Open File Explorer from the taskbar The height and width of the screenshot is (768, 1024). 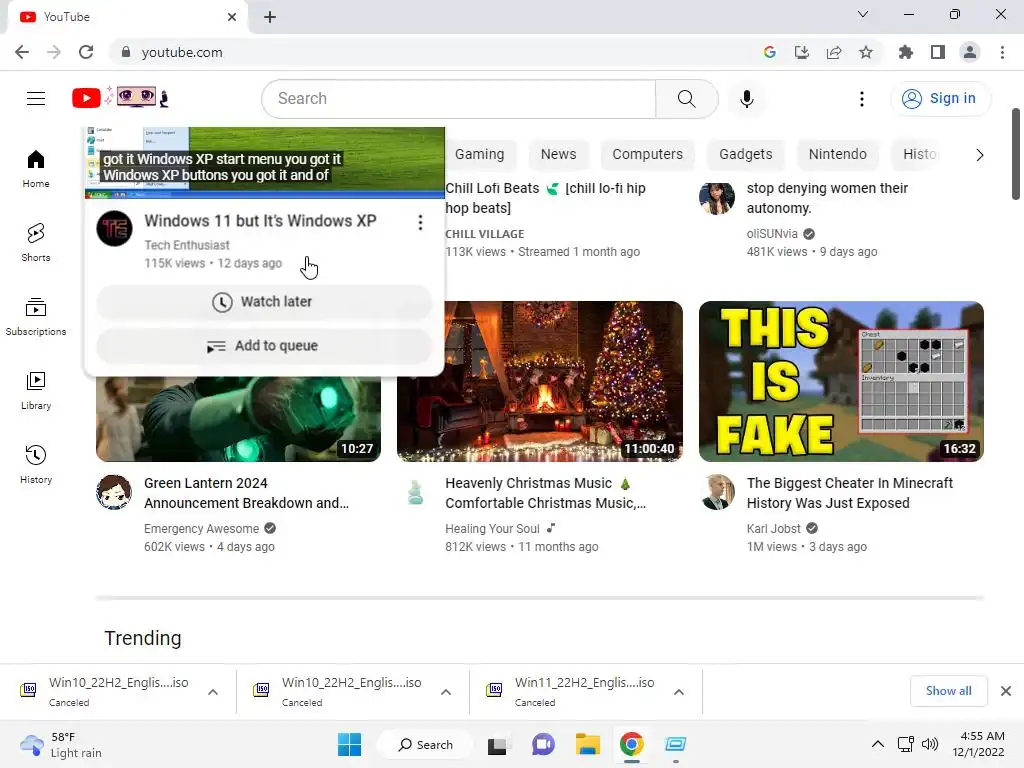point(588,744)
